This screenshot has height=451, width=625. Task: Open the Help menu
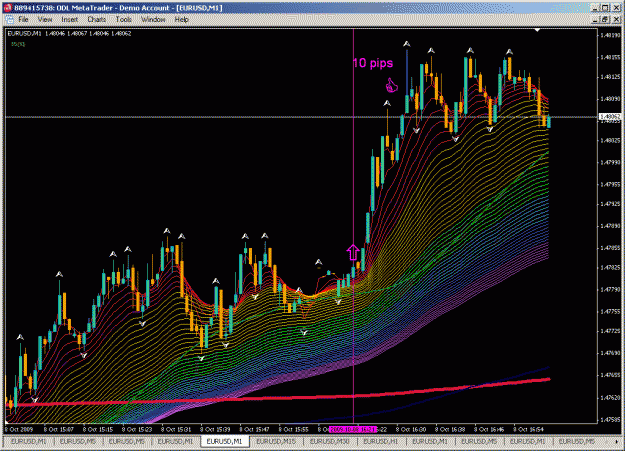point(181,19)
